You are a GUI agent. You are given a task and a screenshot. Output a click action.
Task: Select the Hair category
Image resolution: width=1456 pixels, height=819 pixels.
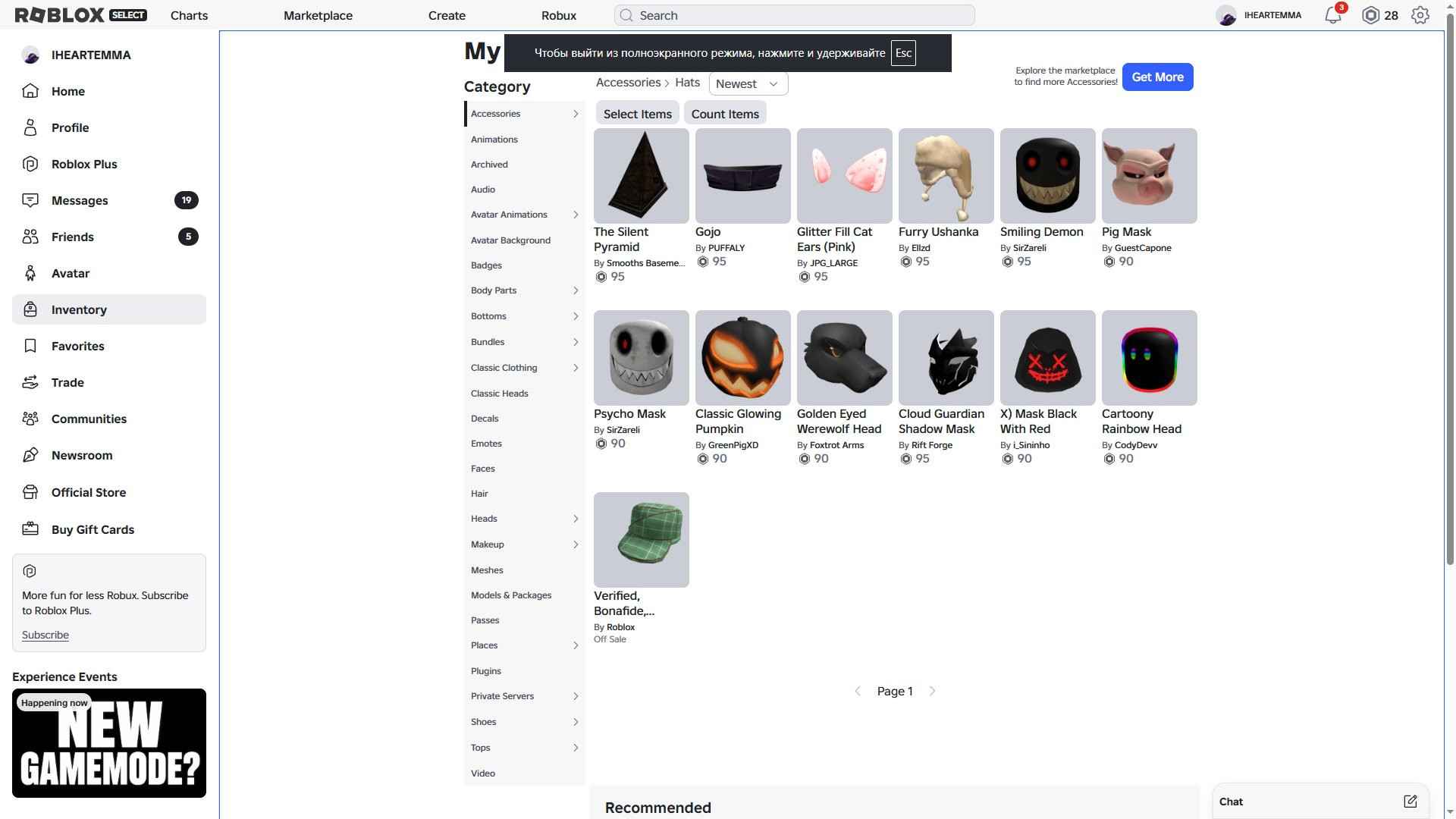tap(479, 494)
